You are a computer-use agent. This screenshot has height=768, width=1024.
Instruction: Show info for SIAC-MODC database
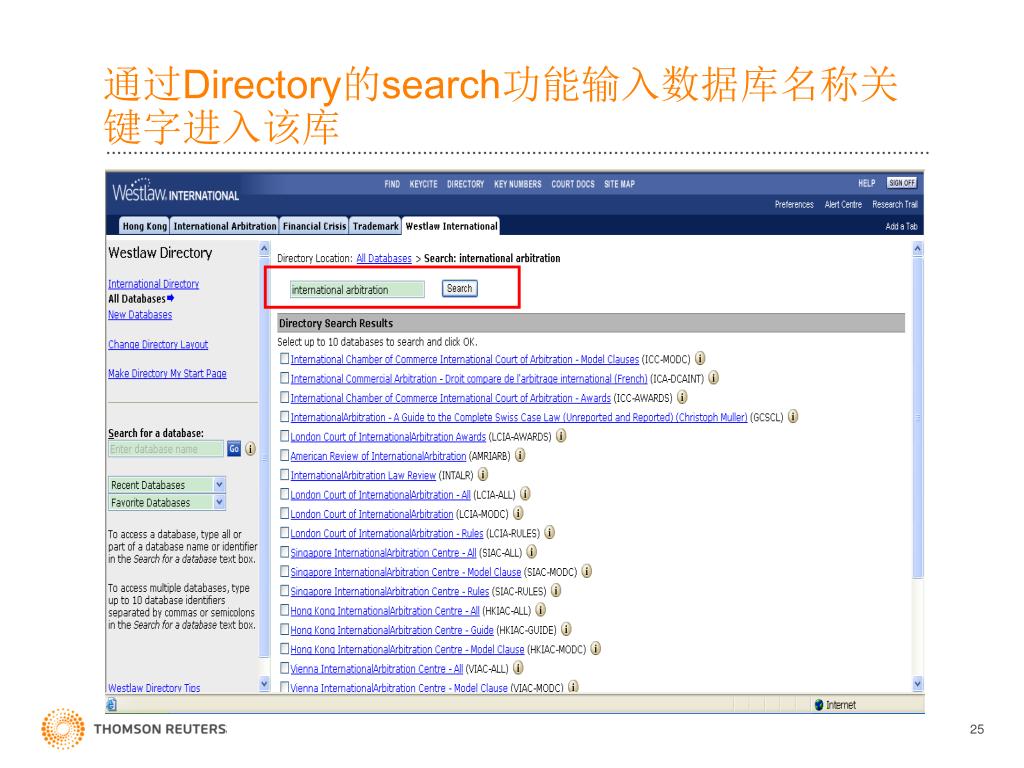pos(588,571)
